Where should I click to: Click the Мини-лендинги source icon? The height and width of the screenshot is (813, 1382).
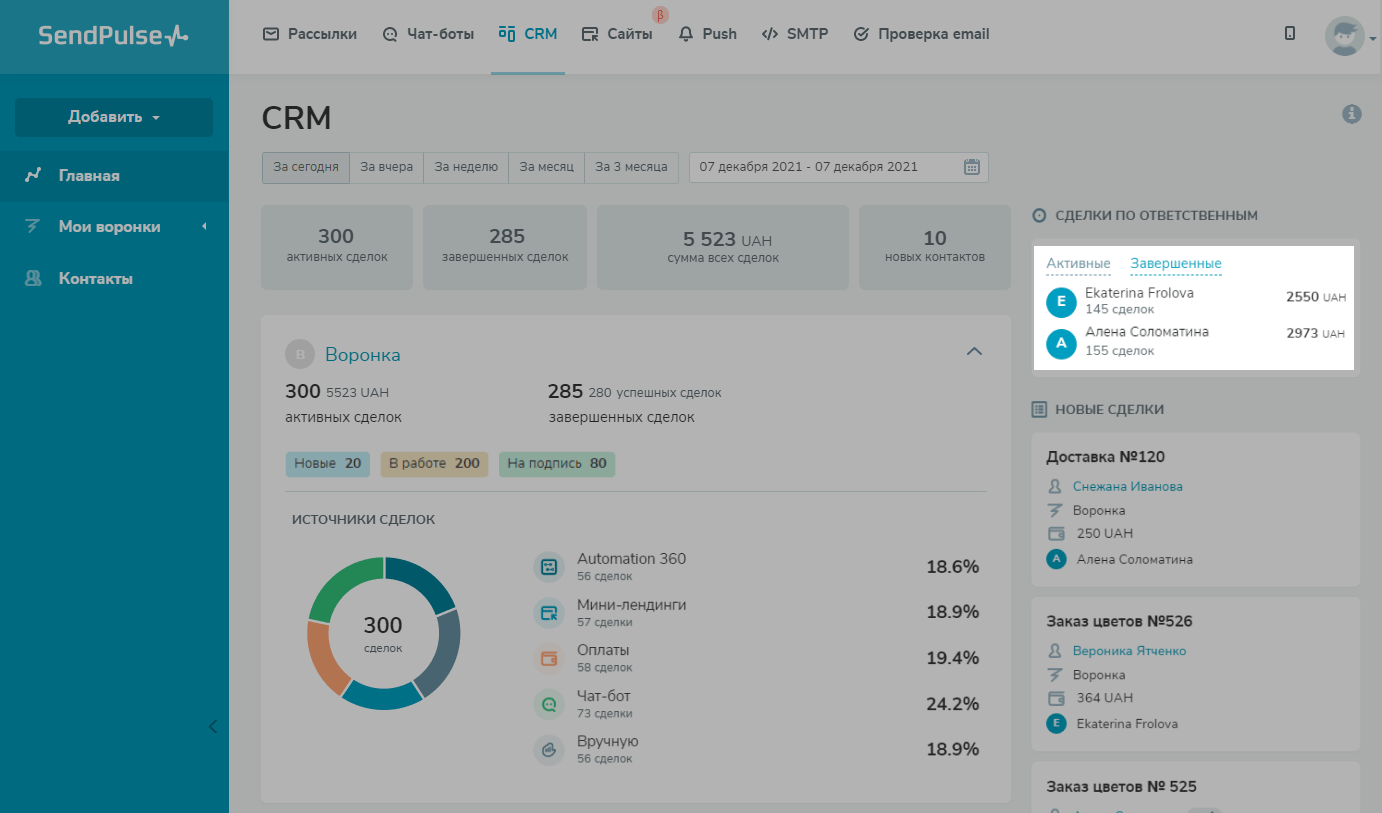click(x=549, y=613)
